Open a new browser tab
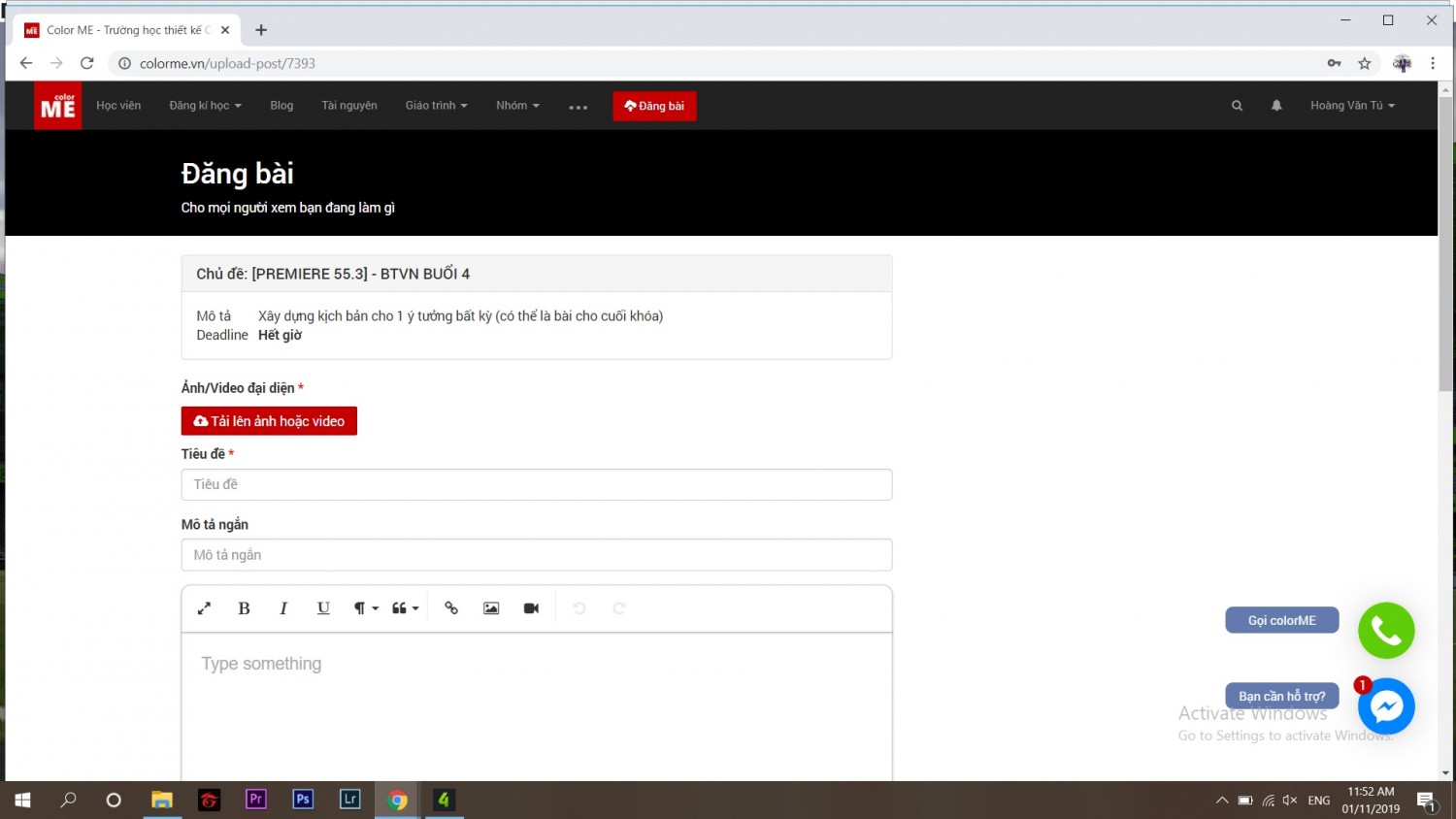The height and width of the screenshot is (819, 1456). click(x=261, y=30)
